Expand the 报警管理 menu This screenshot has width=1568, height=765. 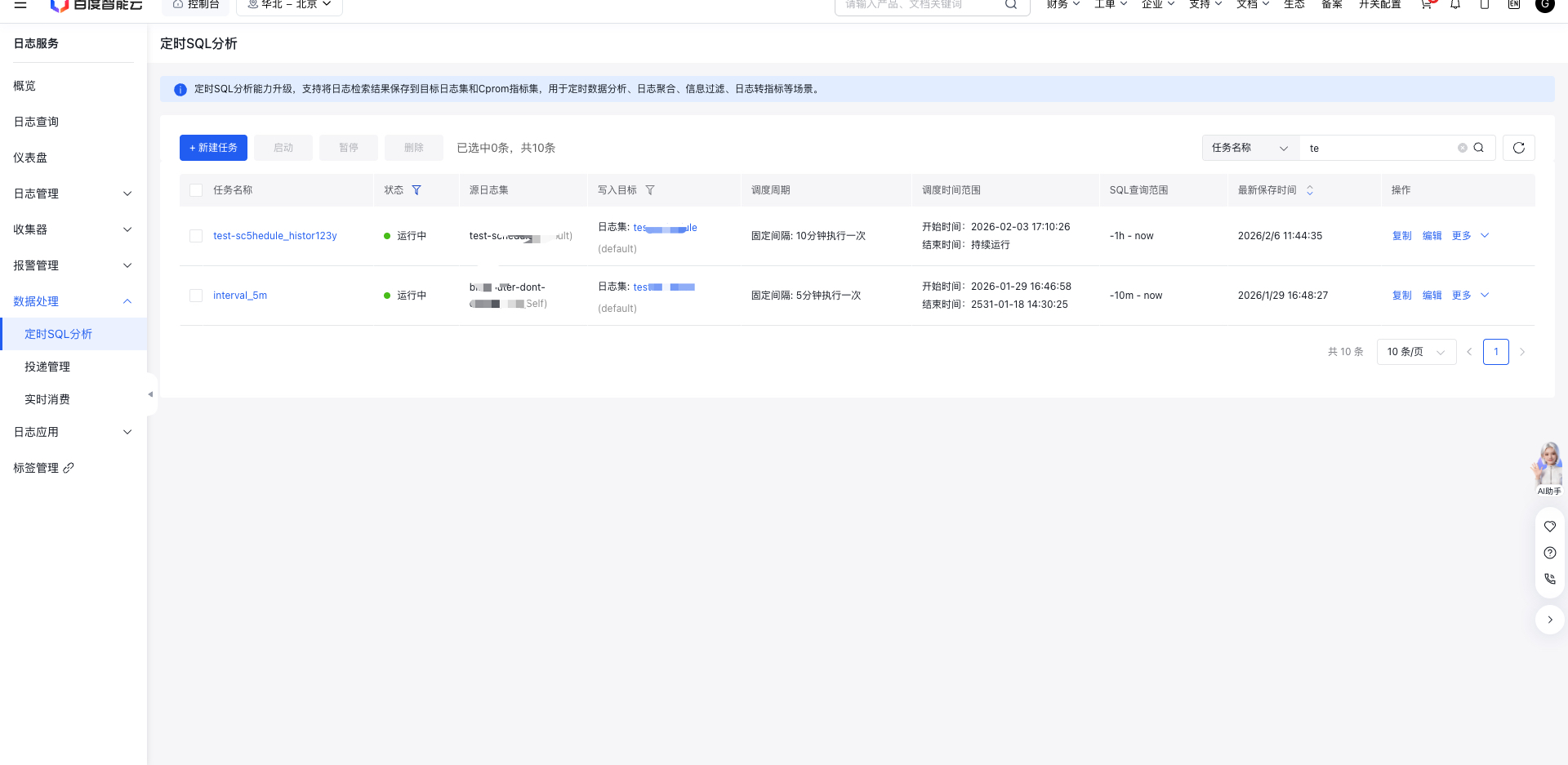[73, 265]
